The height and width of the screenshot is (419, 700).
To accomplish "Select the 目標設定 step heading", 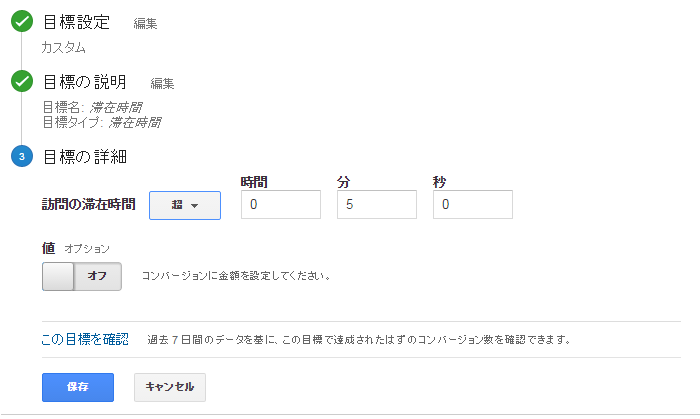I will (76, 22).
